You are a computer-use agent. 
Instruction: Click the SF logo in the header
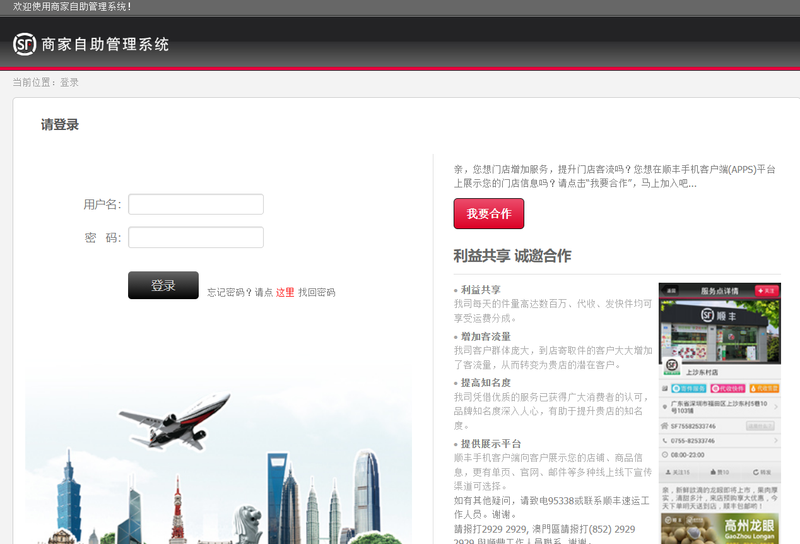pos(24,44)
